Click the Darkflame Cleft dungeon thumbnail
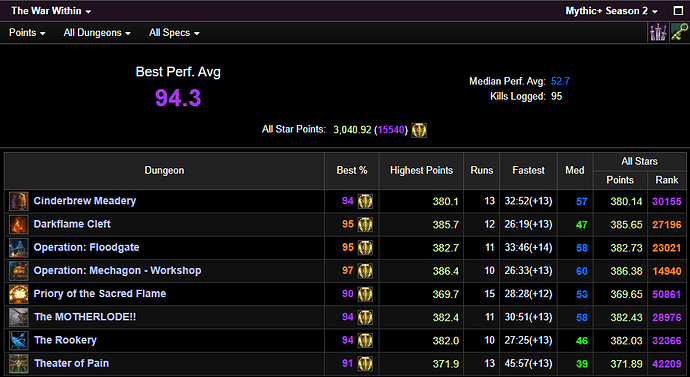Image resolution: width=690 pixels, height=377 pixels. 19,224
